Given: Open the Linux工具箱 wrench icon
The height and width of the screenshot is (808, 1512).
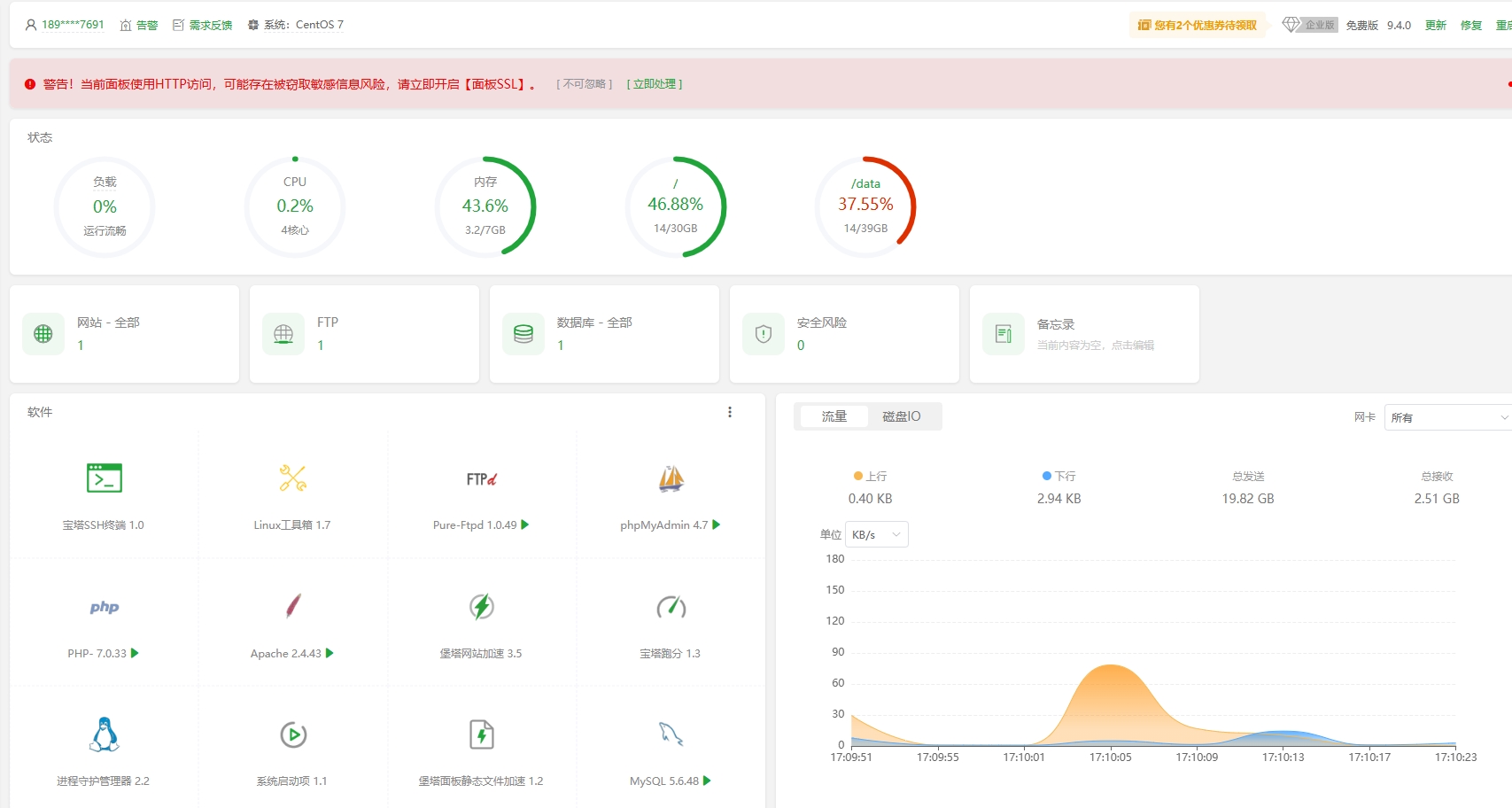Looking at the screenshot, I should point(293,478).
